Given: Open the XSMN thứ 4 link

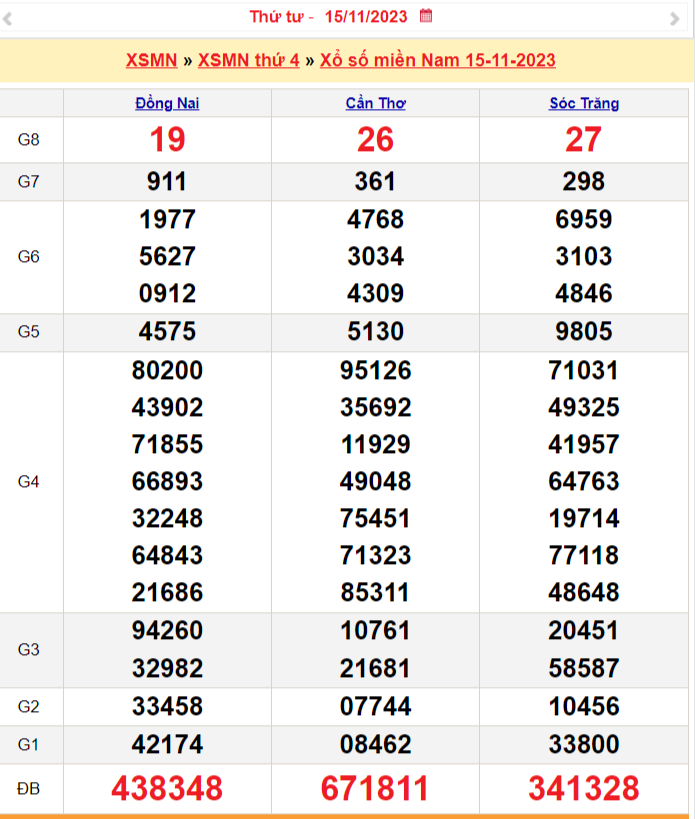Looking at the screenshot, I should pos(249,61).
